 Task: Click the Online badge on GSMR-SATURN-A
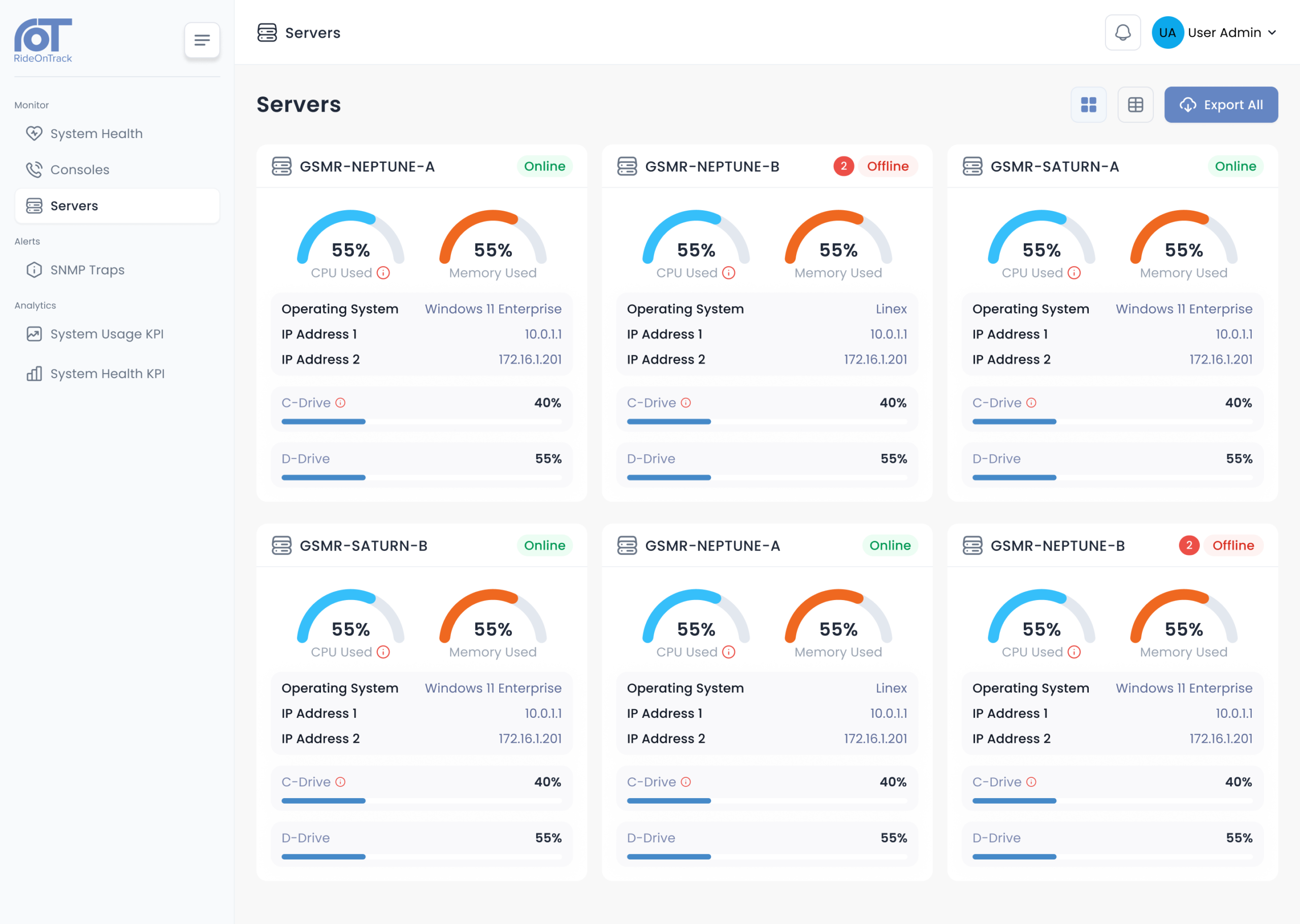tap(1235, 166)
